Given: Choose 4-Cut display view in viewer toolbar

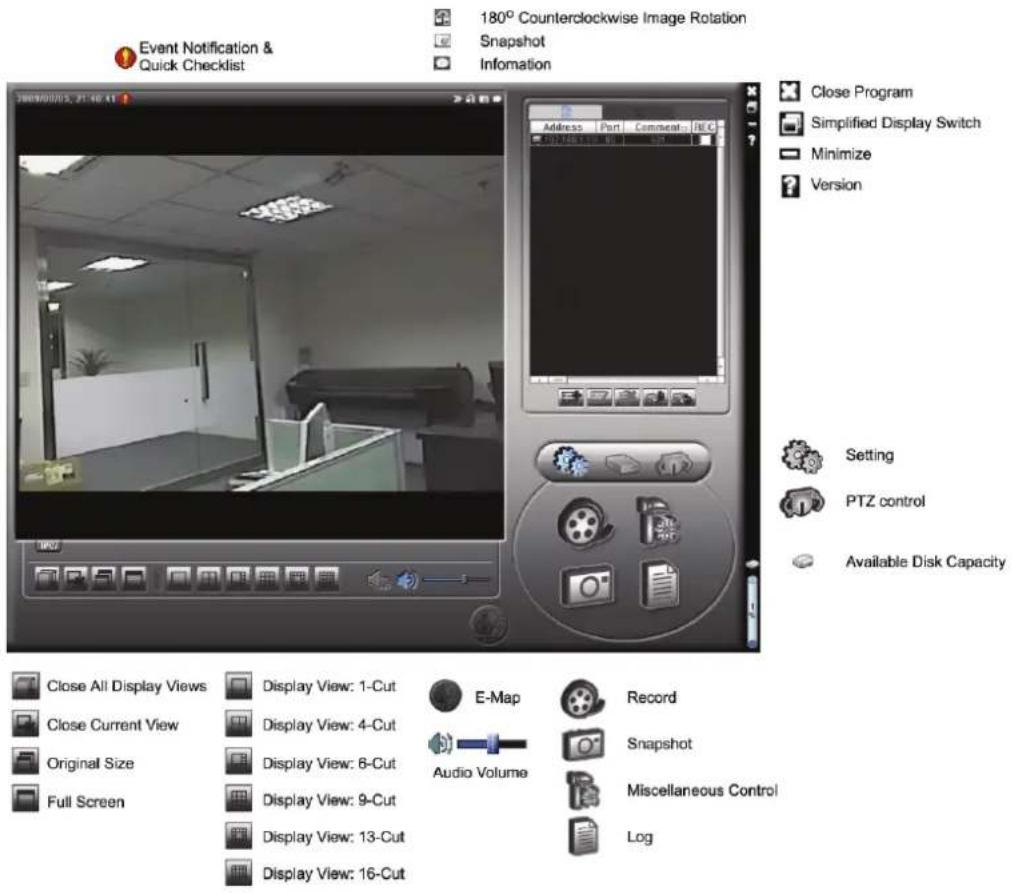Looking at the screenshot, I should tap(208, 578).
